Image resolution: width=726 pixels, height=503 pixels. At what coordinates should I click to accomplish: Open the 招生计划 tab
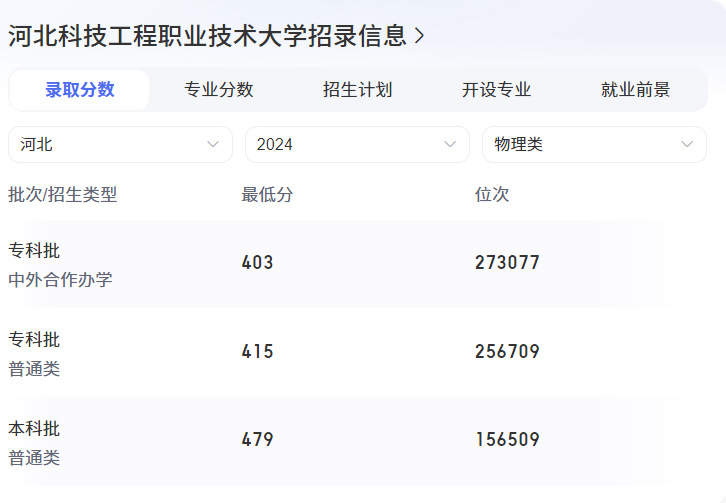click(357, 90)
